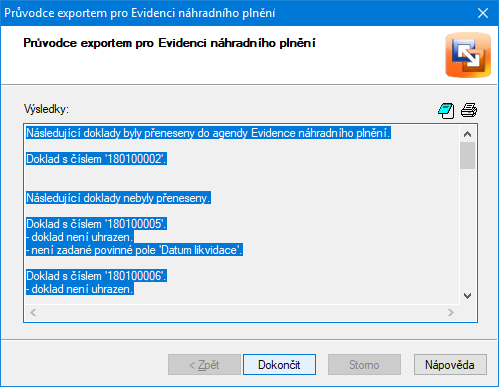
Task: Click the Dokončit button
Action: (279, 365)
